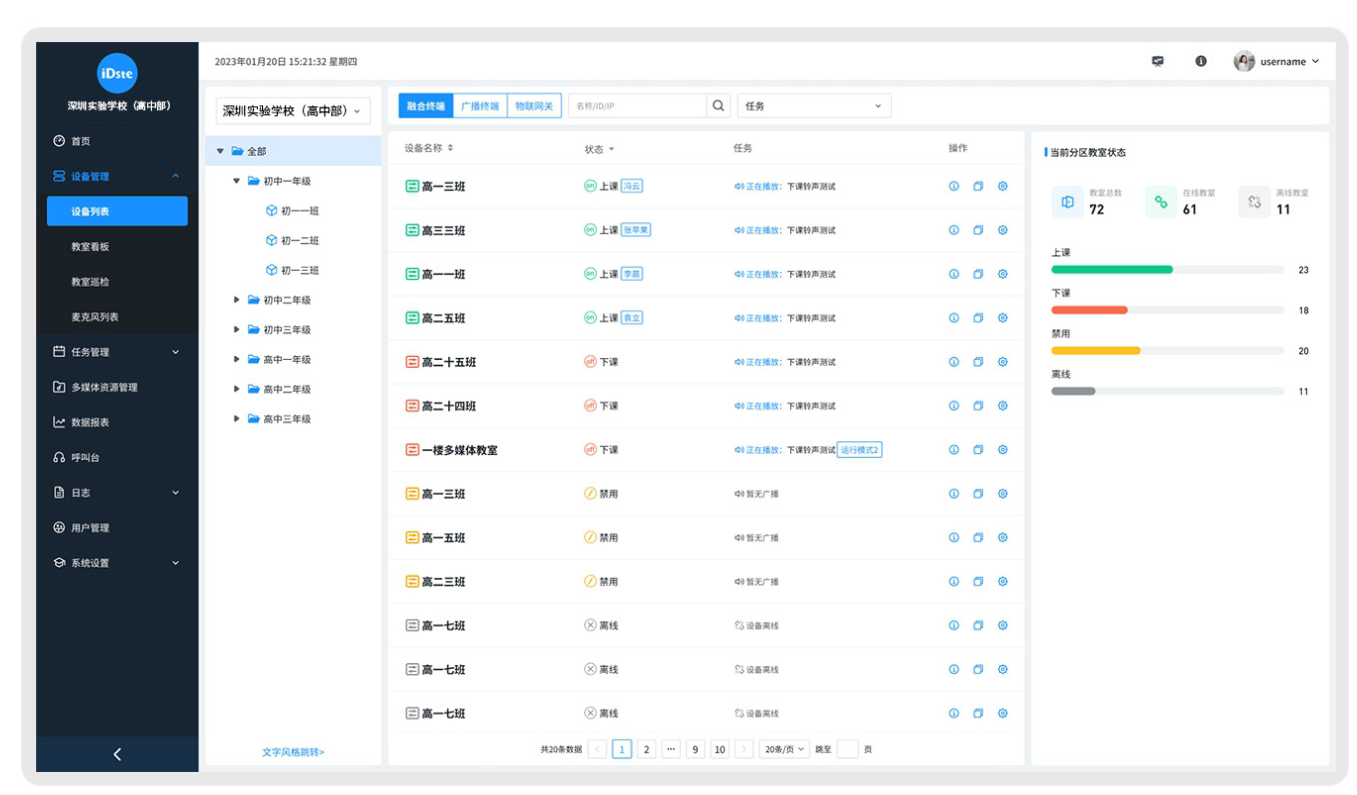Open settings gear for 高三三班 row
Screen dimensions: 1357x795
point(1003,230)
